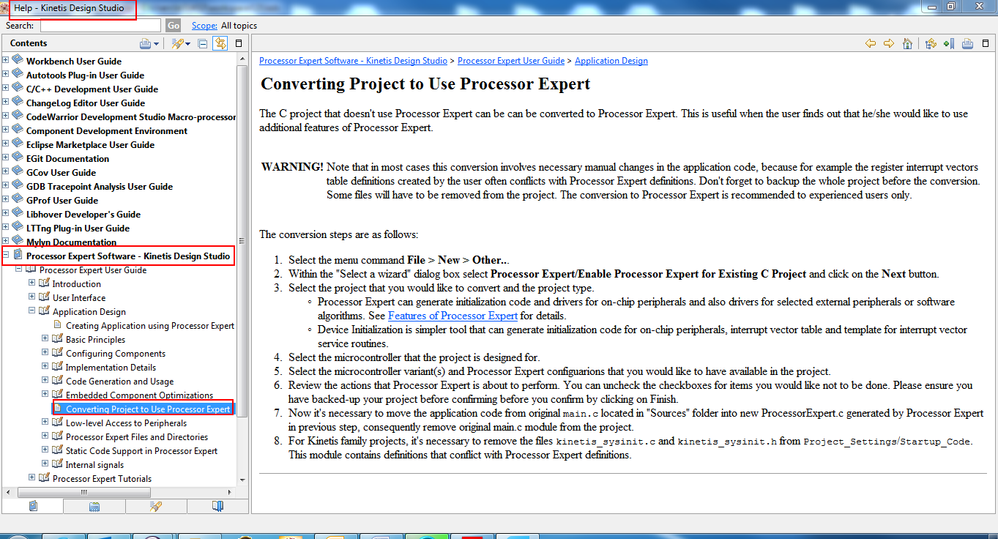The width and height of the screenshot is (998, 539).
Task: Select GCov User Guide topic
Action: click(61, 172)
